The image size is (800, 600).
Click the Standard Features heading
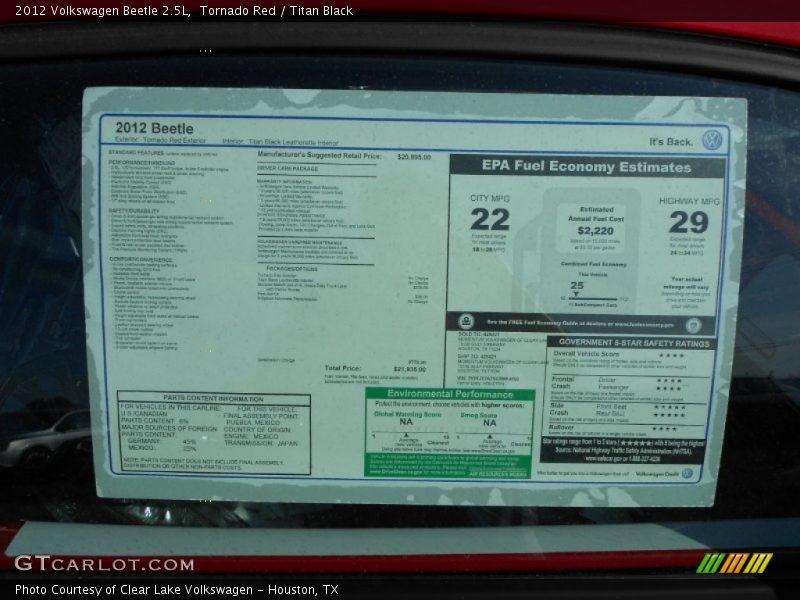click(136, 153)
